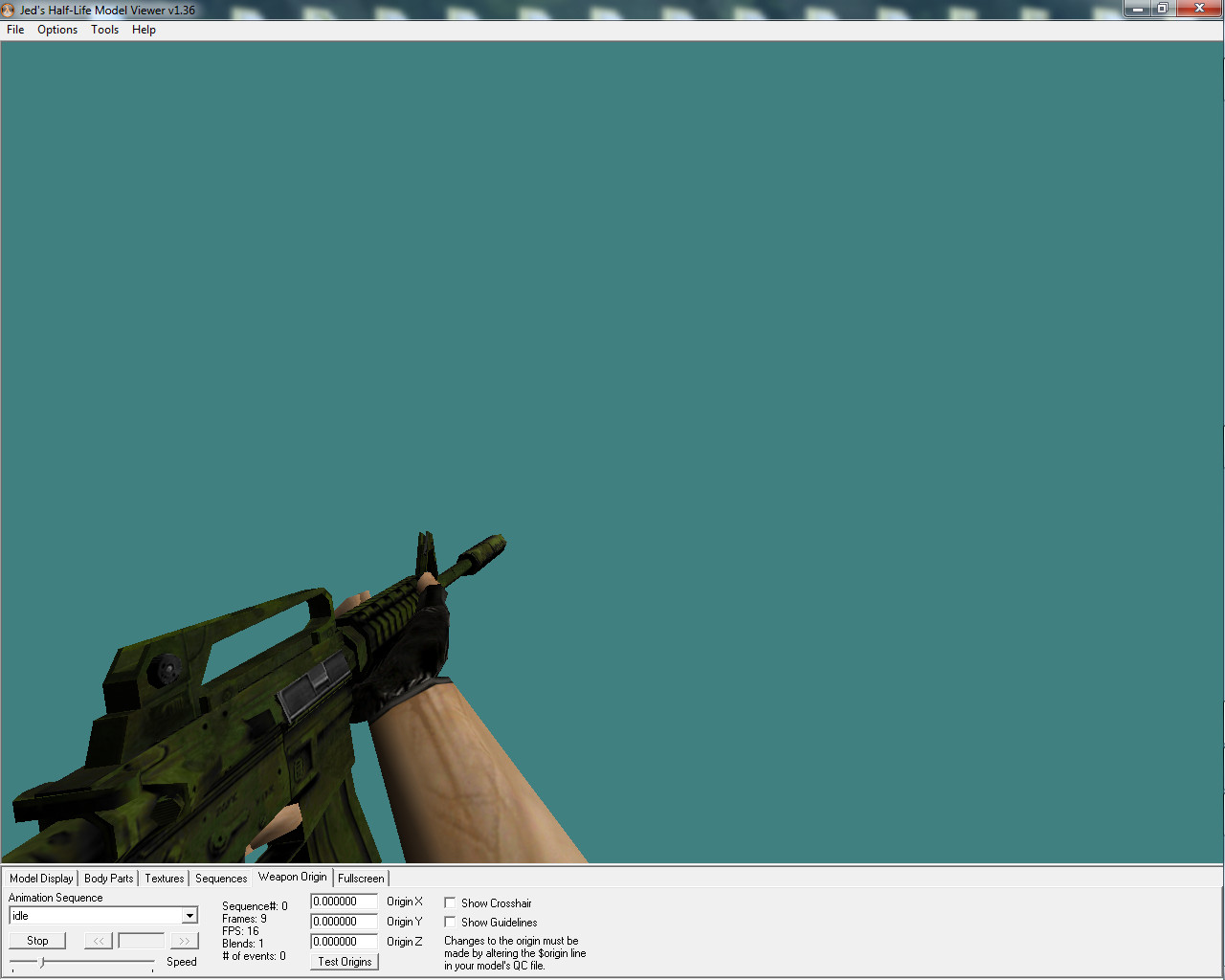Step to next frame with >> button

click(184, 940)
